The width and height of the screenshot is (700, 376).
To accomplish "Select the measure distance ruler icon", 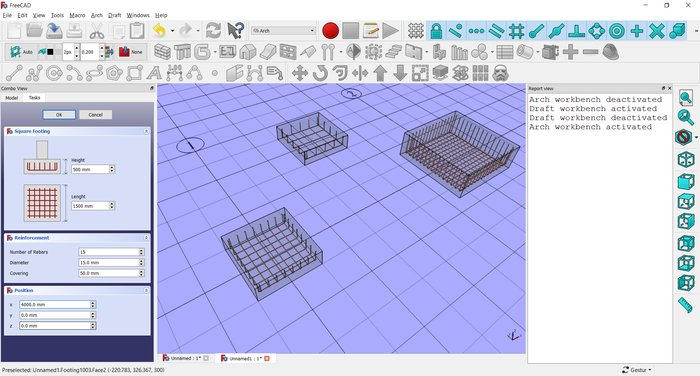I will coord(685,305).
